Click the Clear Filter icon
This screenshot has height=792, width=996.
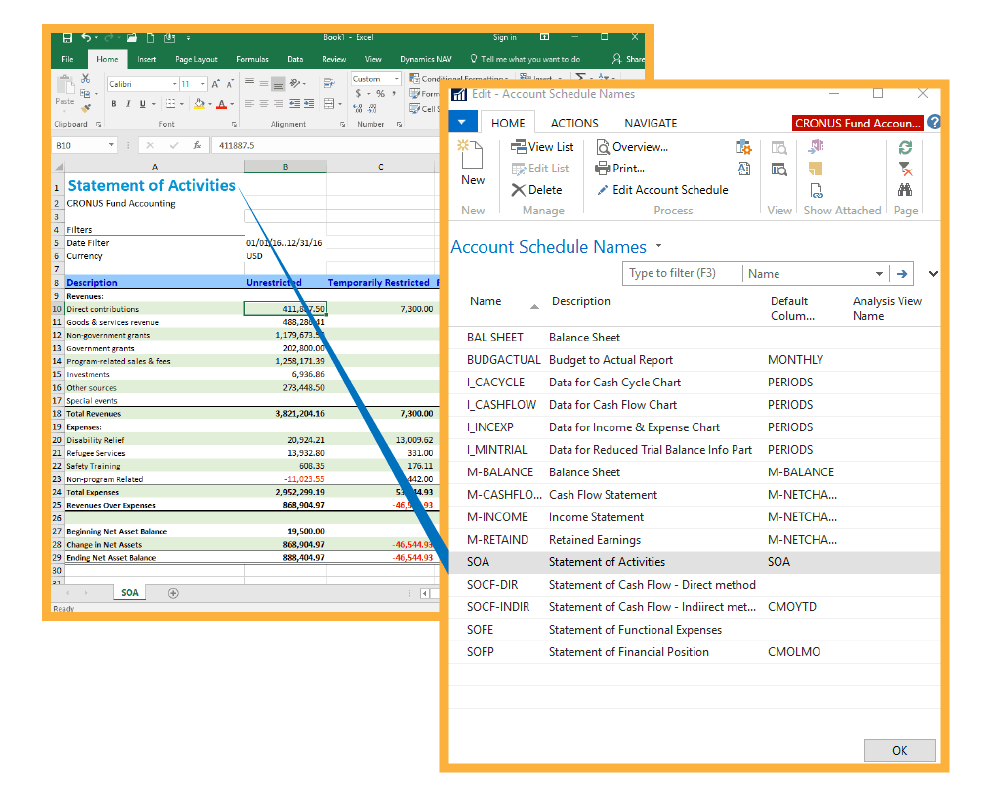coord(905,168)
